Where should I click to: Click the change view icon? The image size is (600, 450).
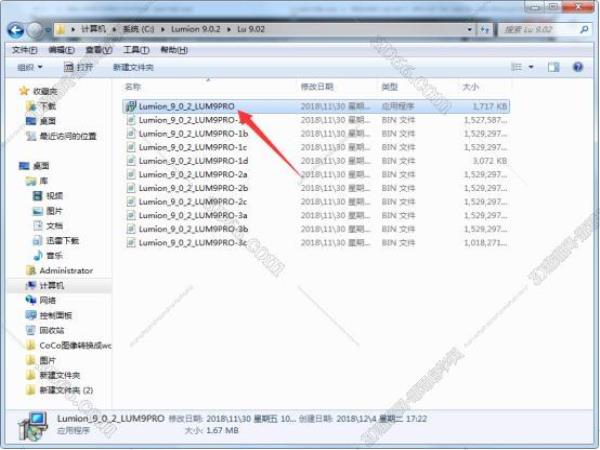pos(517,67)
